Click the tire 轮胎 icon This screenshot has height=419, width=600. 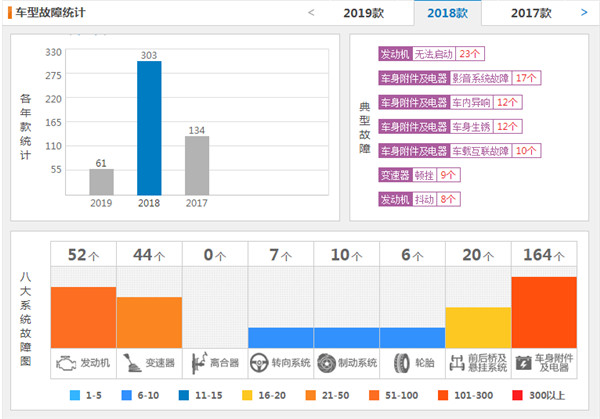coord(402,362)
